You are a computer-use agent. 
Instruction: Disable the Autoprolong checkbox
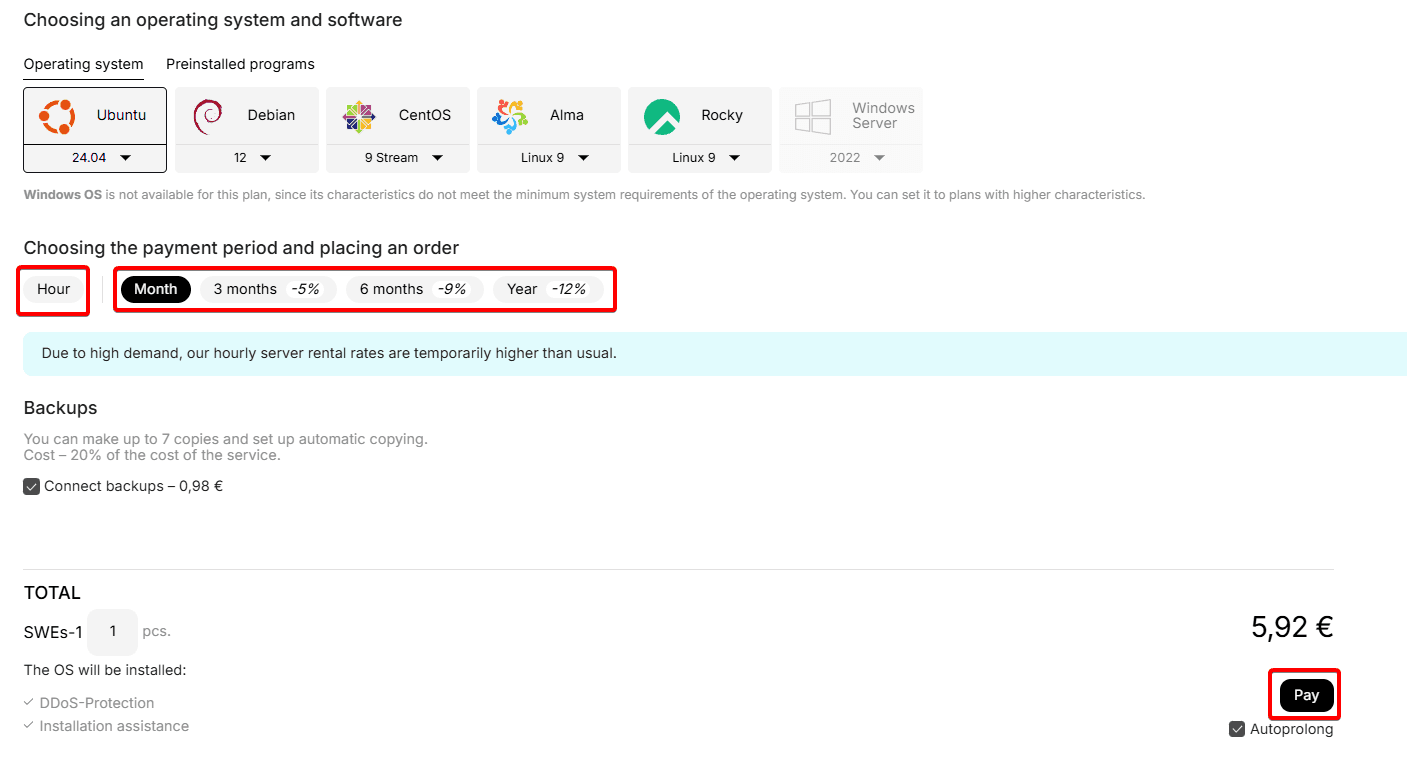(1237, 730)
